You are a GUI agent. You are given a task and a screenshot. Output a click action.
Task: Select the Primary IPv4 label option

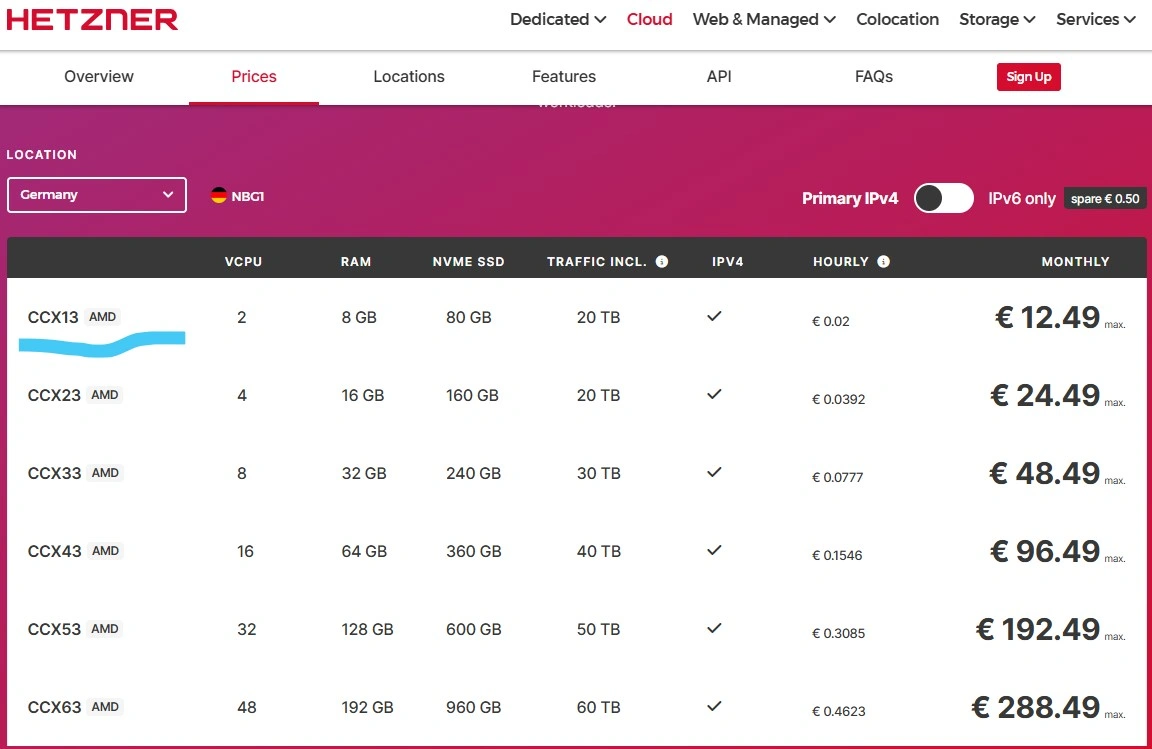pos(850,198)
